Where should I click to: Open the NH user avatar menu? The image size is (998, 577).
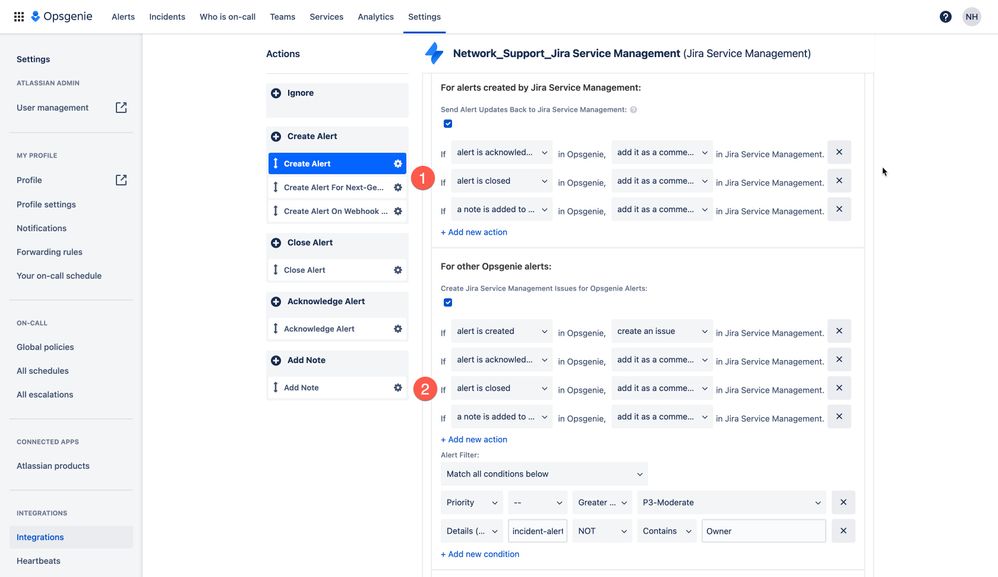[971, 17]
